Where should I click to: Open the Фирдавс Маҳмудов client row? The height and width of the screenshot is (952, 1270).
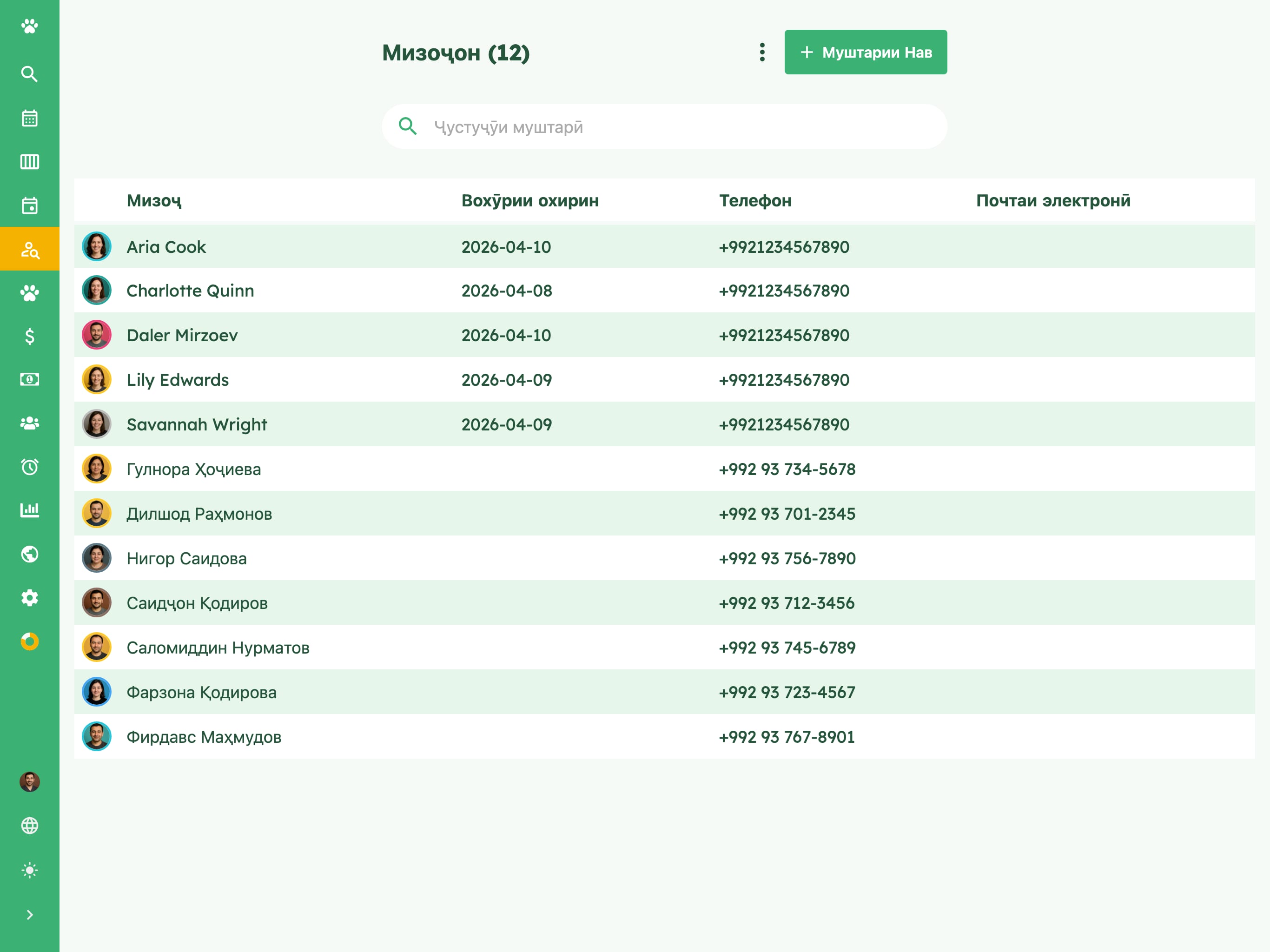point(664,737)
